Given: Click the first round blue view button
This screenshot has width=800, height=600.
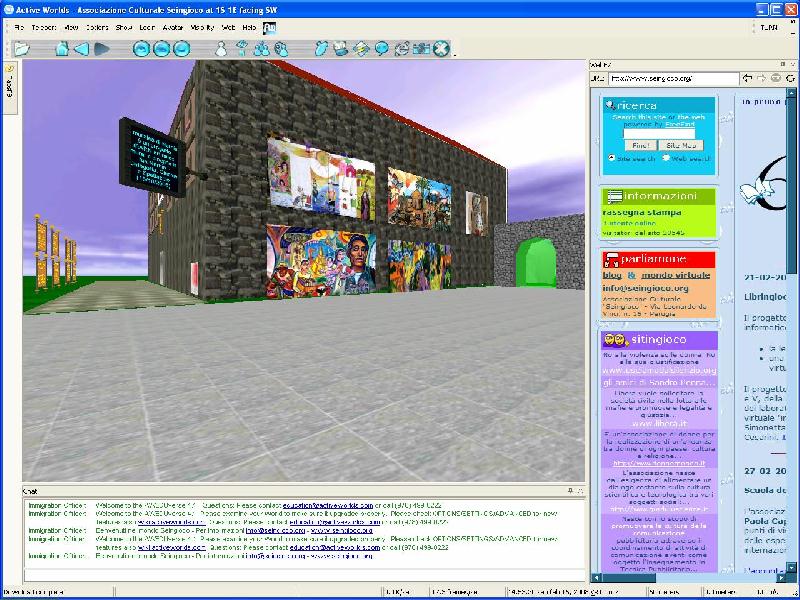Looking at the screenshot, I should pyautogui.click(x=141, y=48).
